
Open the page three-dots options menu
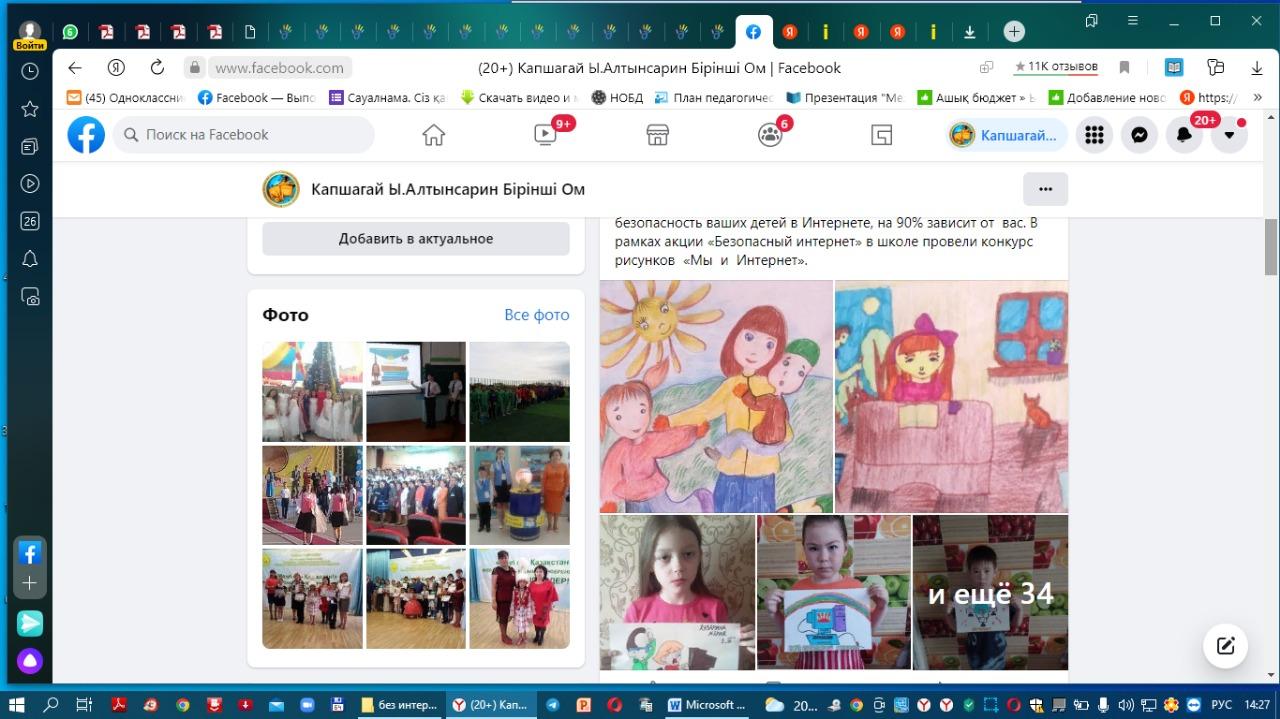pyautogui.click(x=1045, y=189)
